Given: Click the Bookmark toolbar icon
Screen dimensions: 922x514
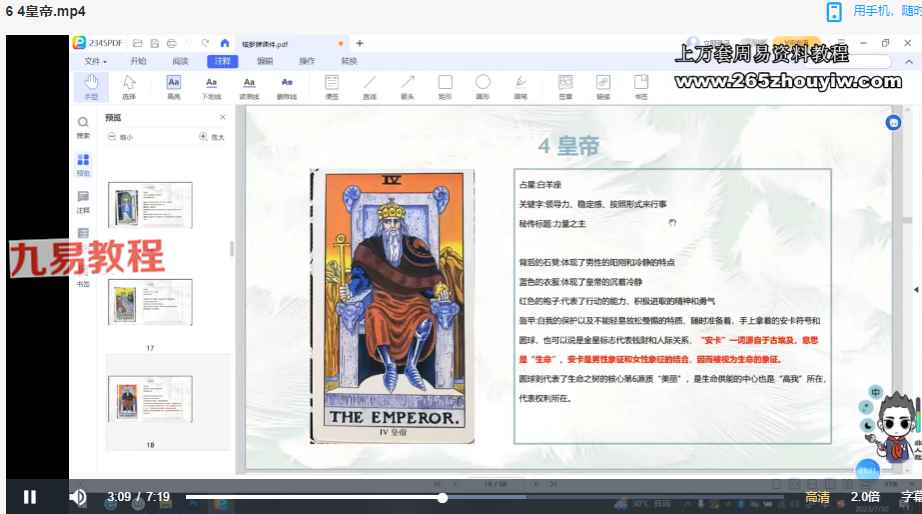Looking at the screenshot, I should tap(641, 86).
